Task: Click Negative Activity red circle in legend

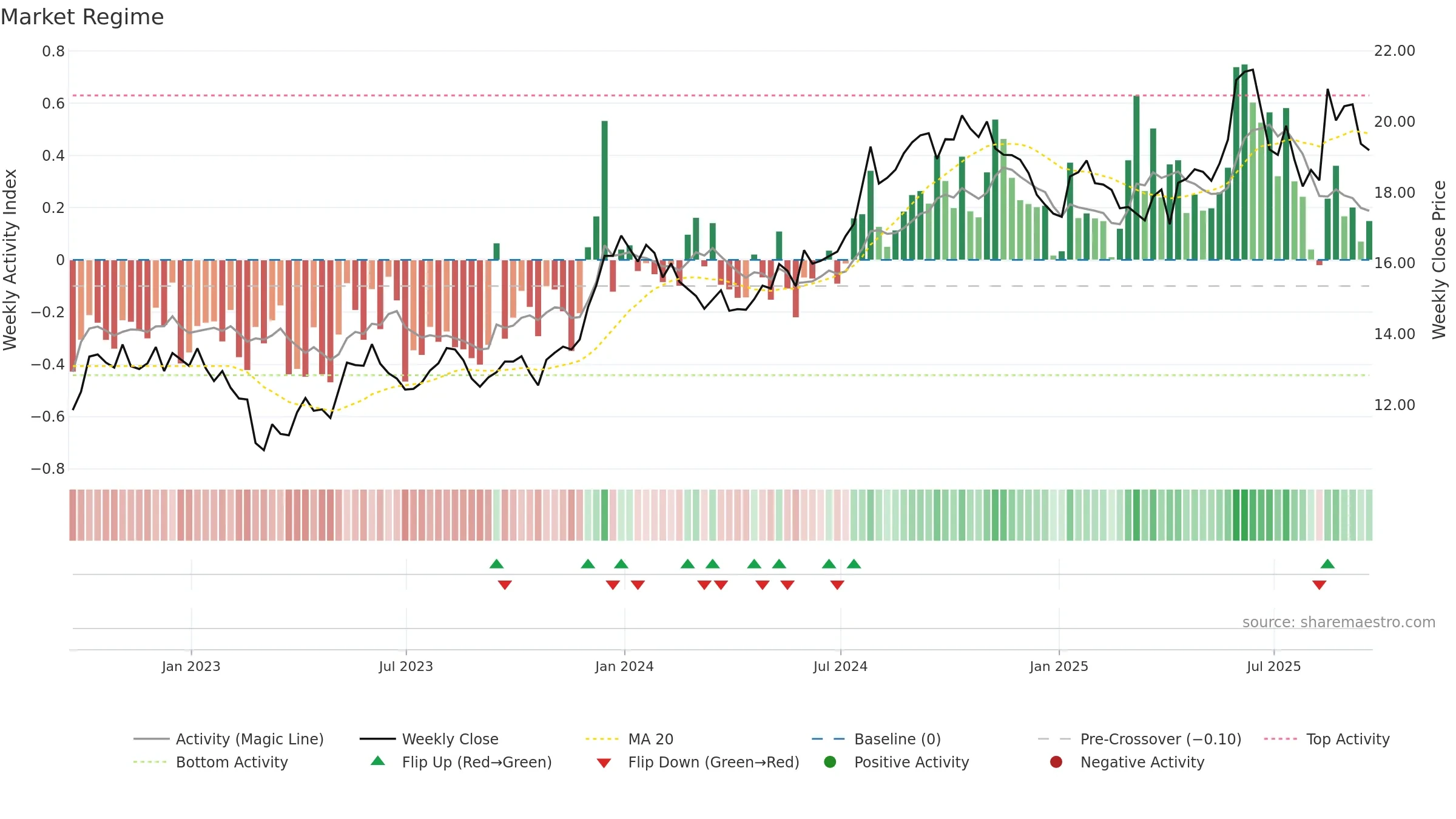Action: 1056,762
